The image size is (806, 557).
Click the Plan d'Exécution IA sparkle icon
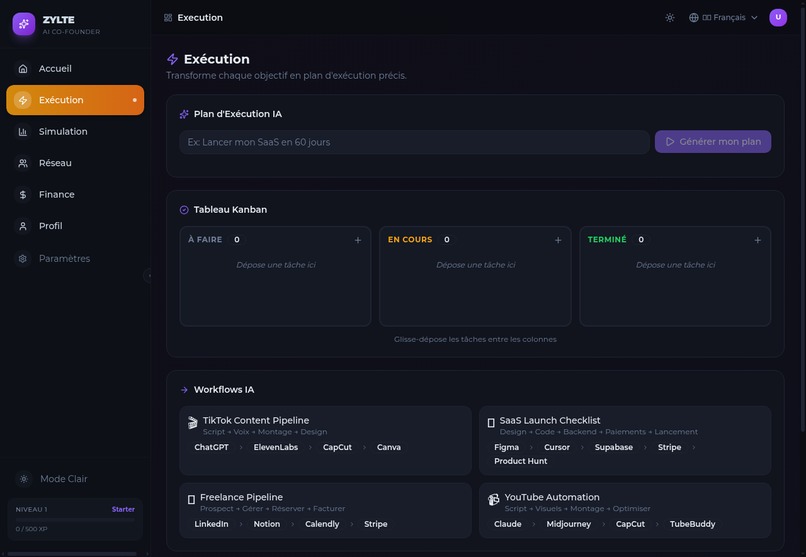pyautogui.click(x=184, y=114)
